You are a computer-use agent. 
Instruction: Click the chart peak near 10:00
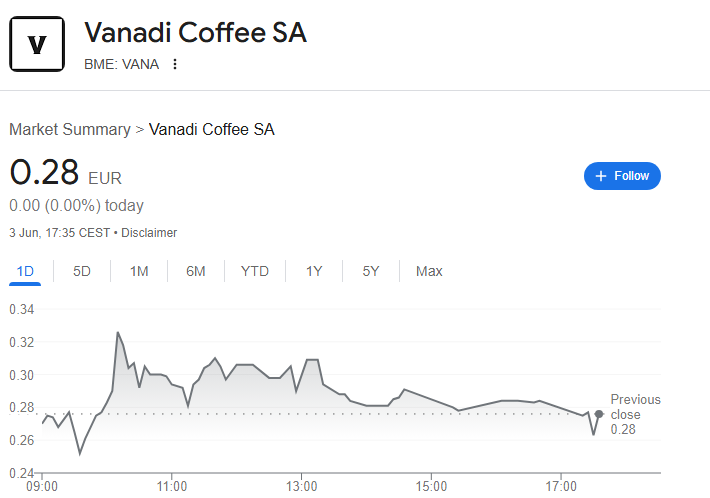coord(118,333)
